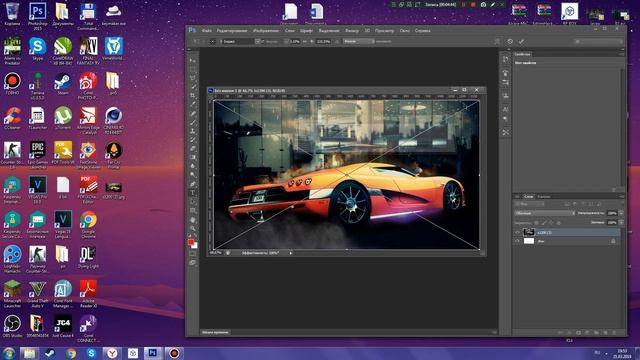Open the interpolation dropdown in options bar
The height and width of the screenshot is (360, 640).
[x=358, y=41]
